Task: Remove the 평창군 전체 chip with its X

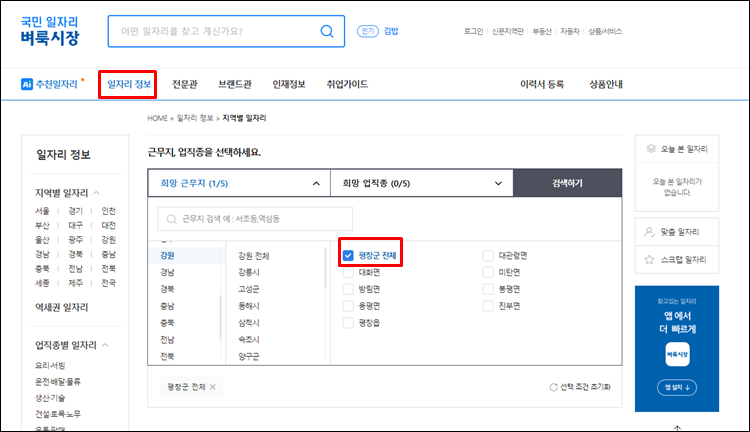Action: click(x=213, y=387)
